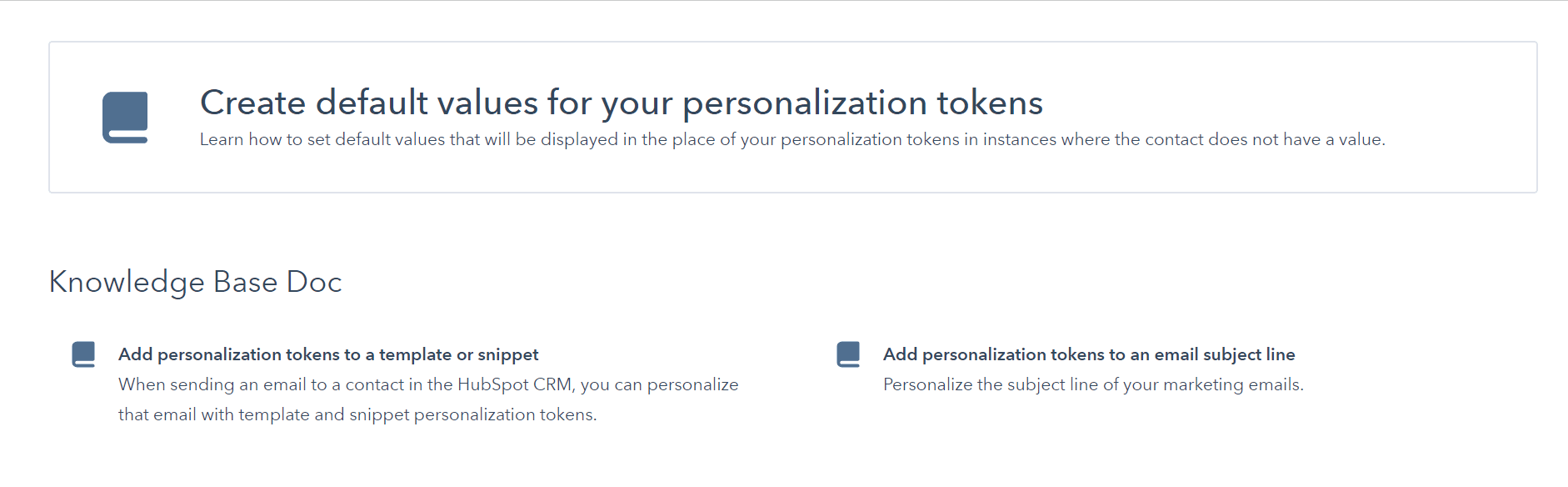Click 'you can personalize' in the template article description
Viewport: 1568px width, 487px height.
click(660, 384)
